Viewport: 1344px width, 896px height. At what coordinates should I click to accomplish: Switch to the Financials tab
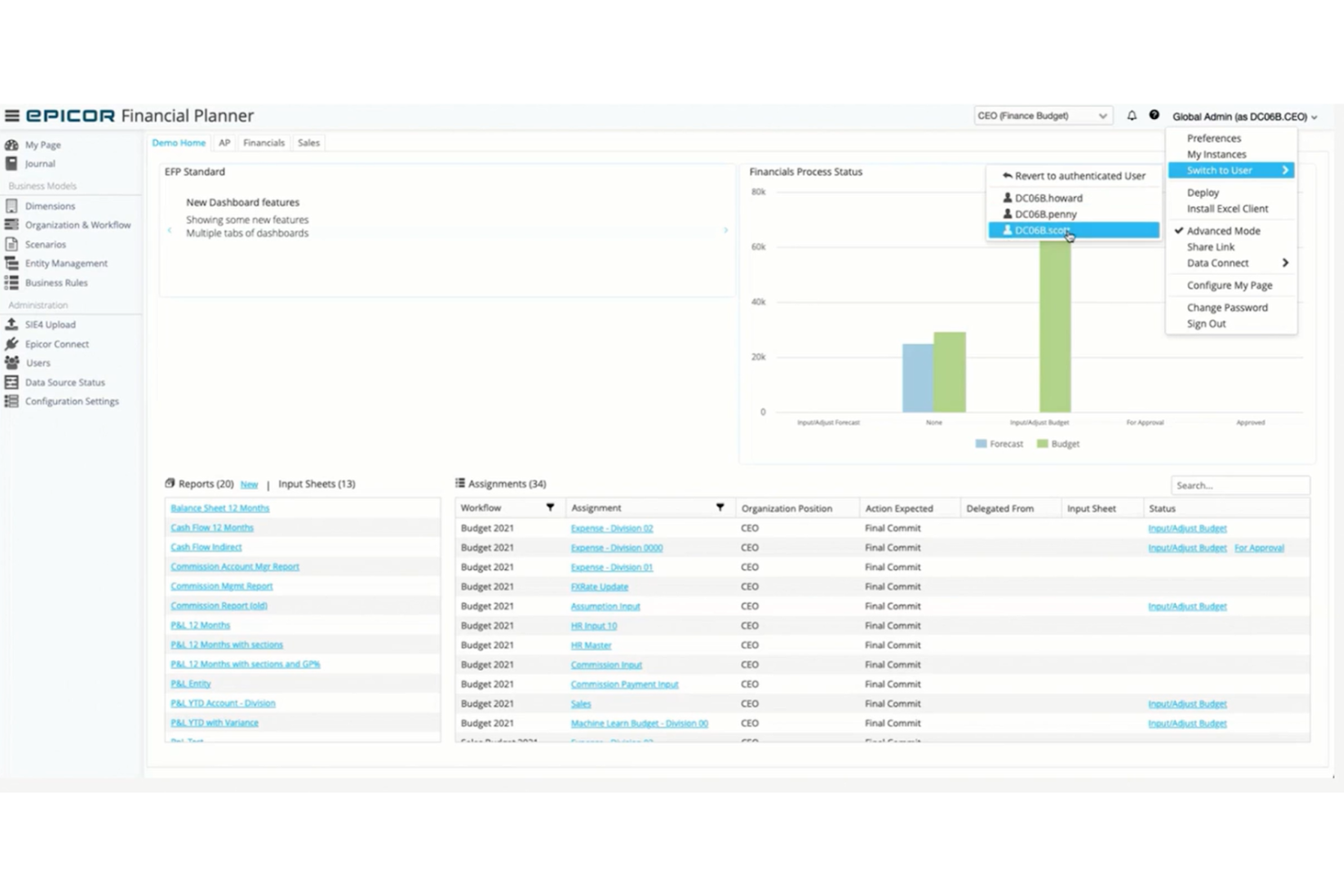coord(263,143)
